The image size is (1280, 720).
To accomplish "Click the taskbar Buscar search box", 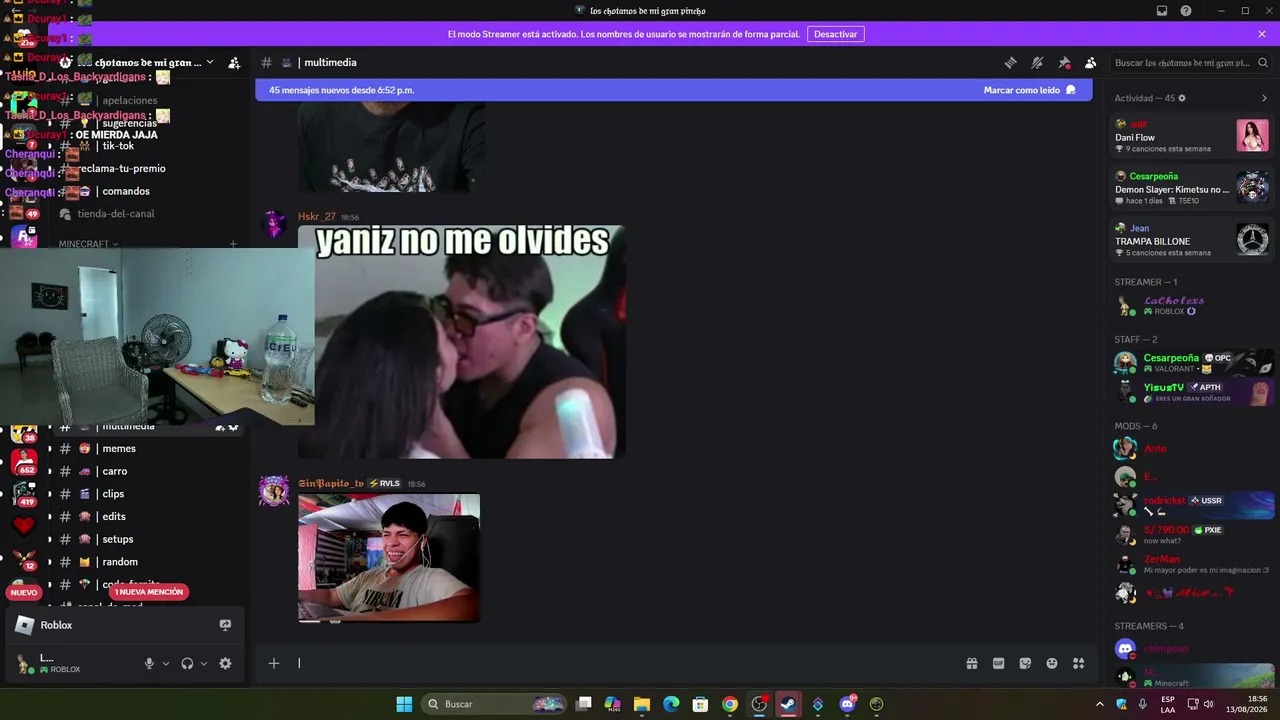I will pos(495,704).
